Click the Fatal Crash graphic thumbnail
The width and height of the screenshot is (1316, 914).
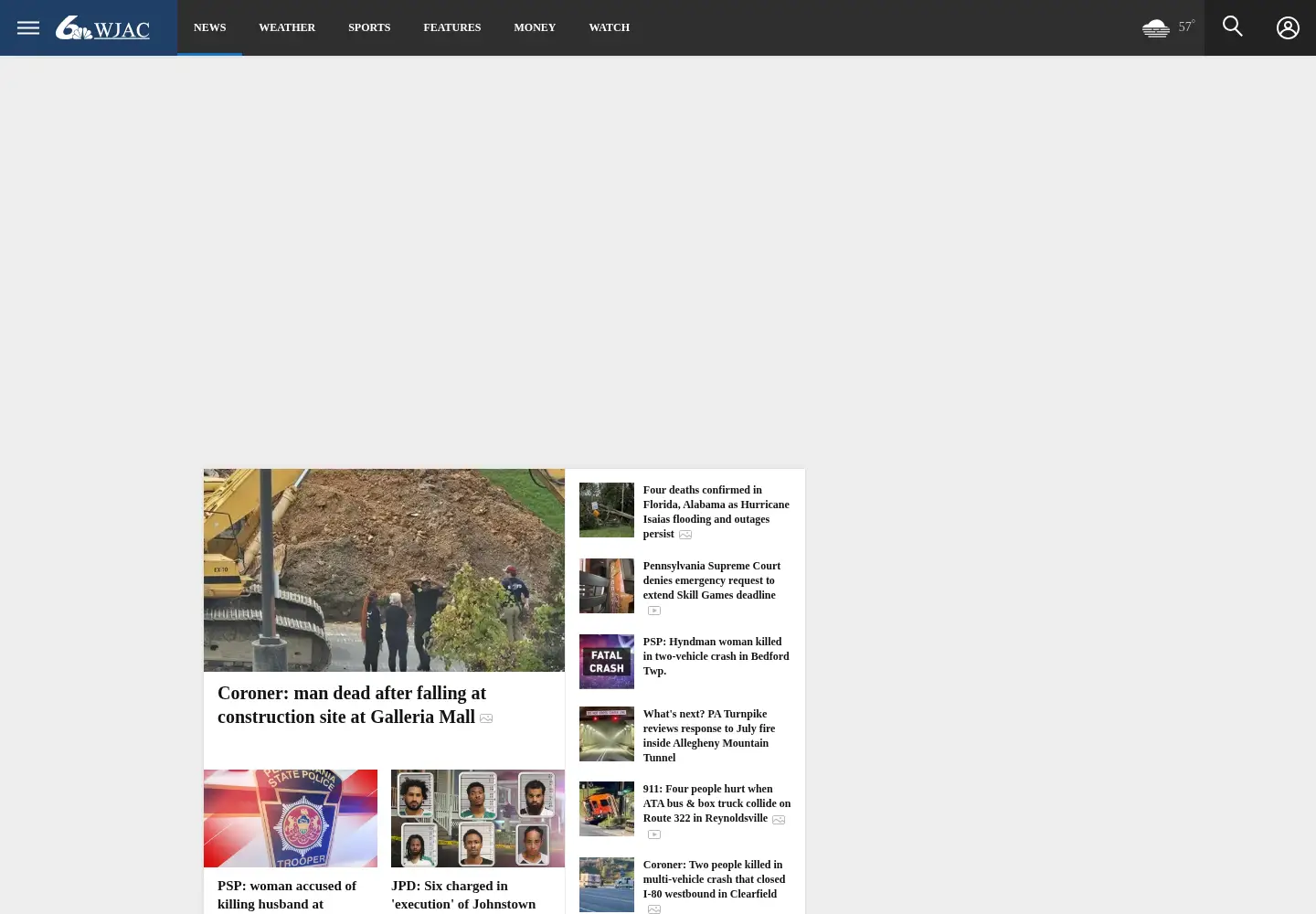point(607,662)
